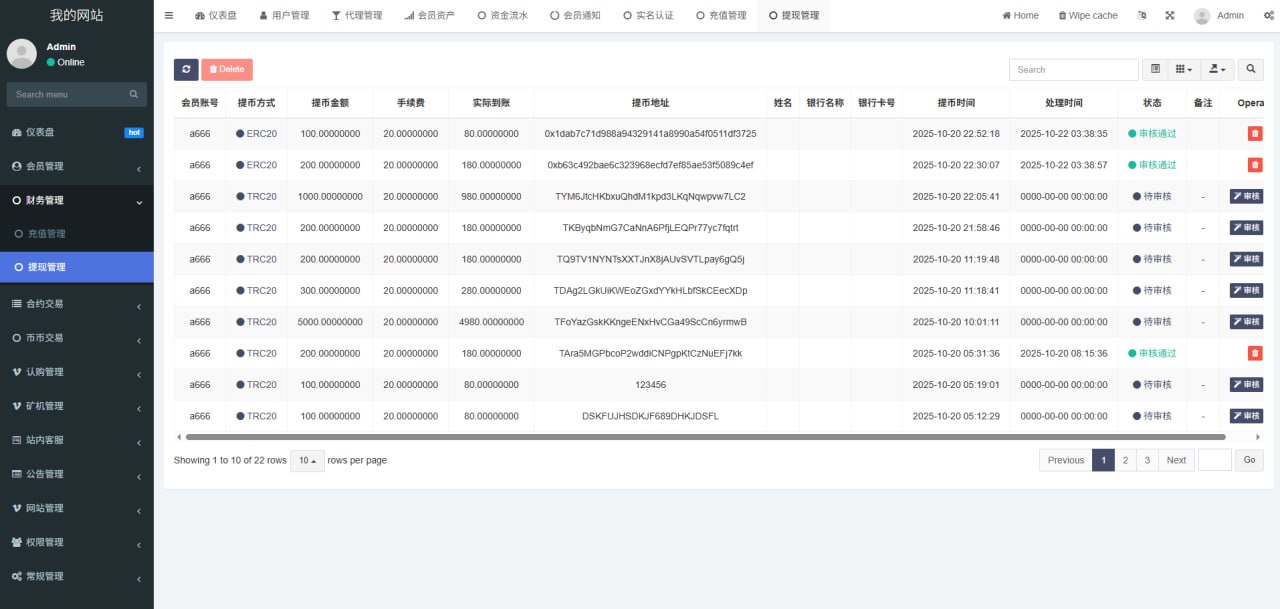This screenshot has height=609, width=1280.
Task: Open the export data dropdown
Action: [1216, 69]
